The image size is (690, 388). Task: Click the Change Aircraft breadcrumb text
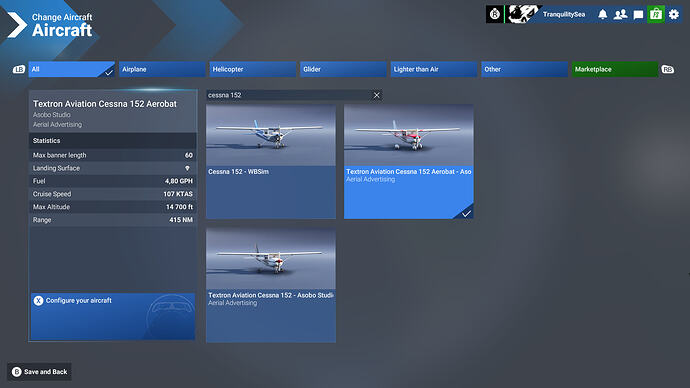[x=62, y=17]
